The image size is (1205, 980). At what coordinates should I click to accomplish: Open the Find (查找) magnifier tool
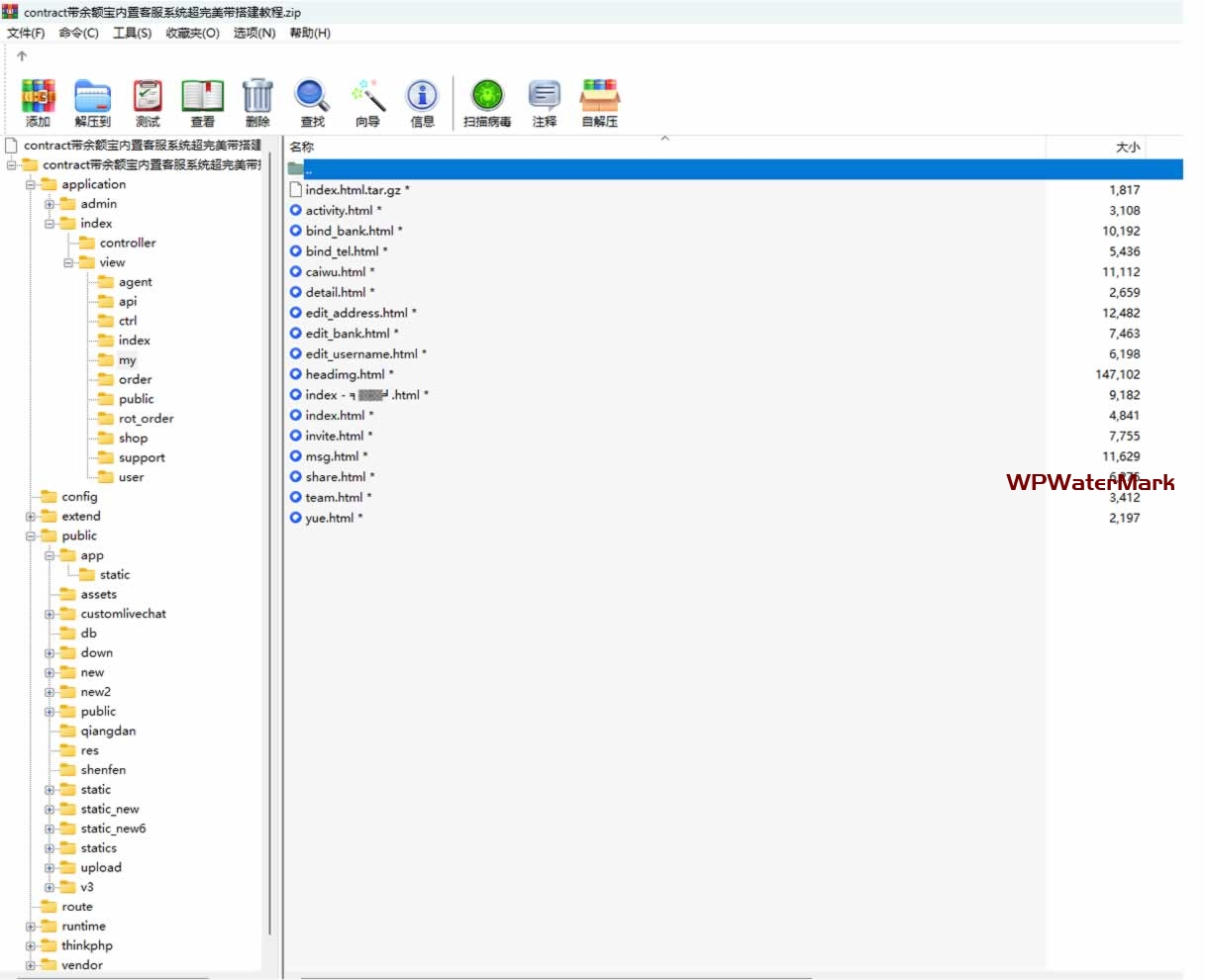coord(312,102)
